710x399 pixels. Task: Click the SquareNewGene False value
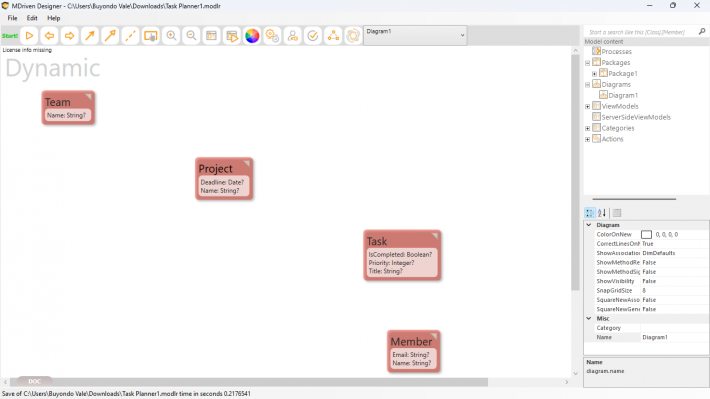pyautogui.click(x=674, y=309)
